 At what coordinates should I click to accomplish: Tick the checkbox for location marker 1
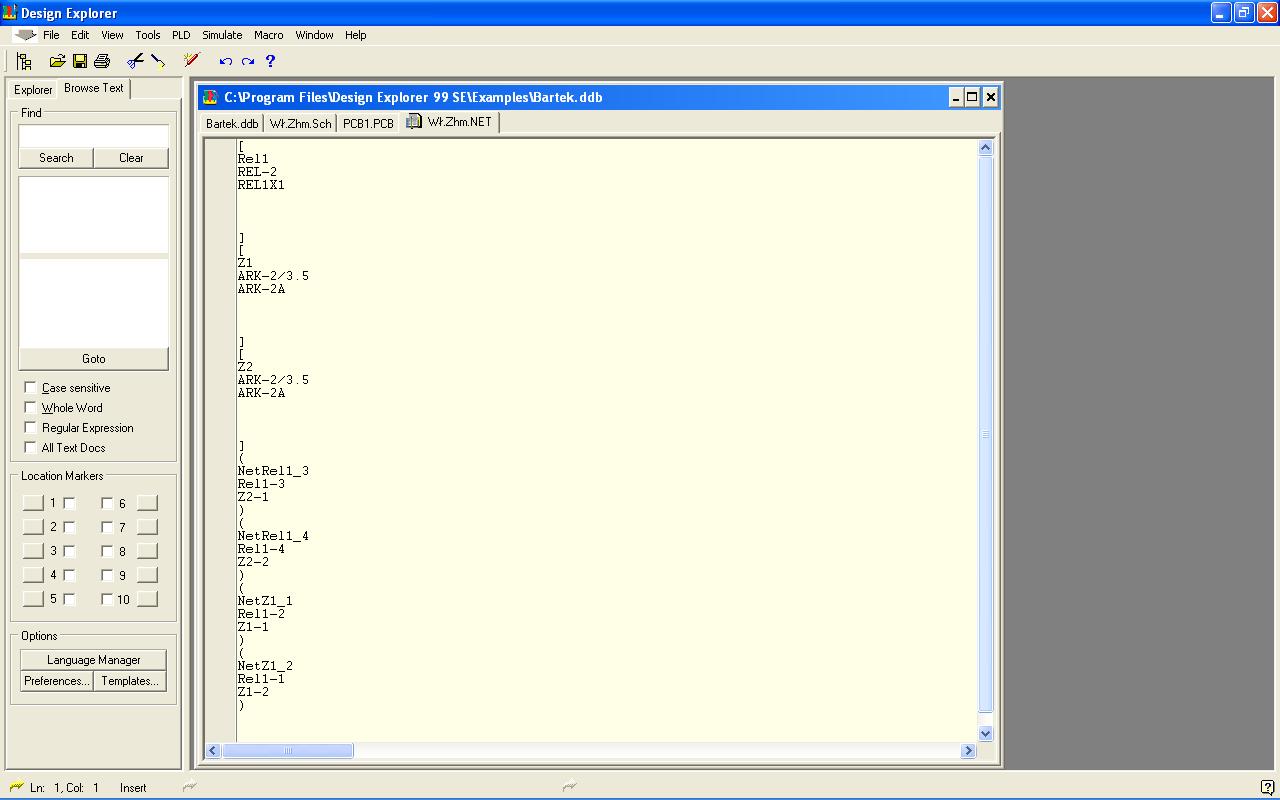coord(69,503)
